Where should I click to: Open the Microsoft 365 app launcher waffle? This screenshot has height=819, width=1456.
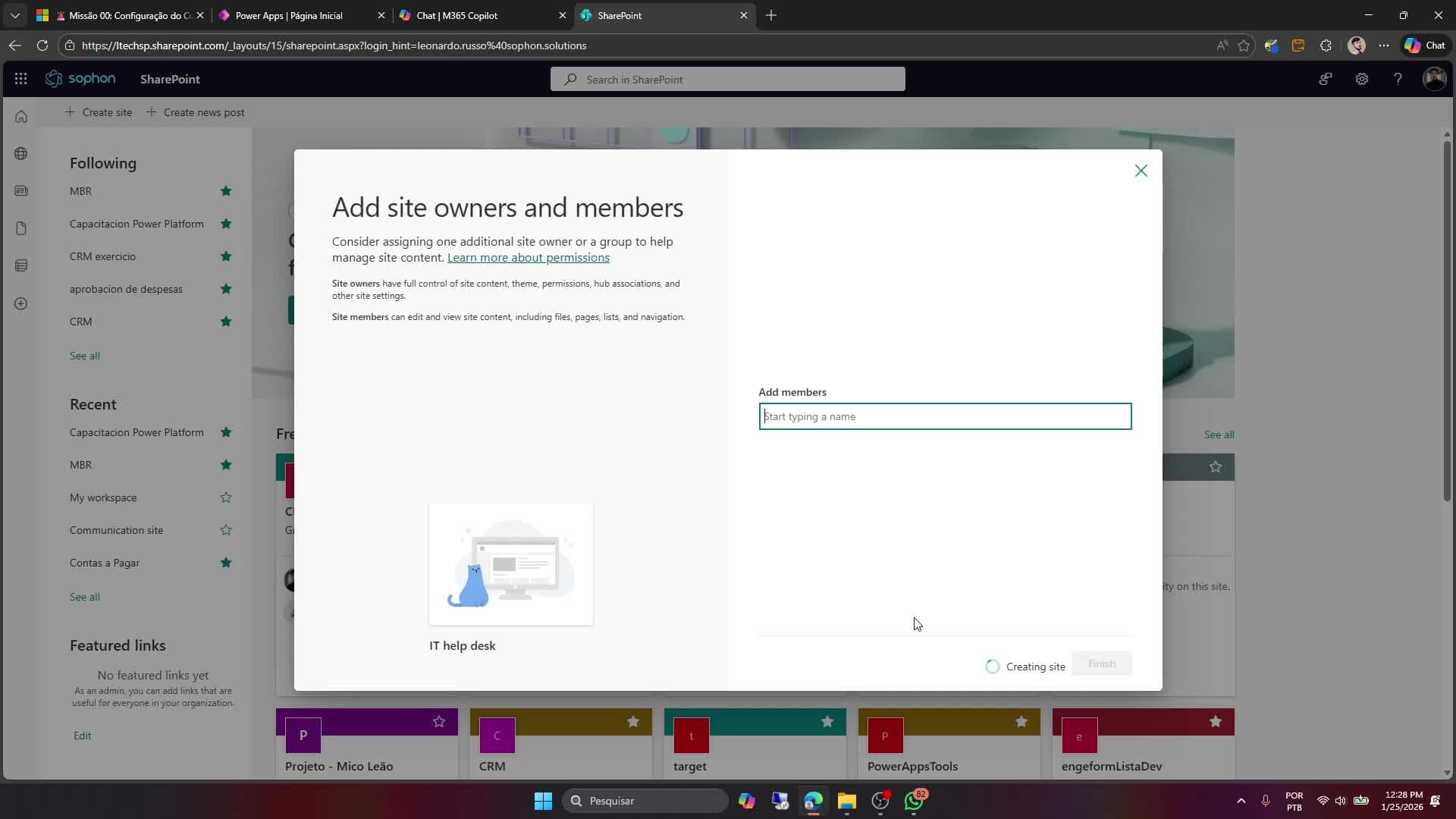(x=20, y=79)
